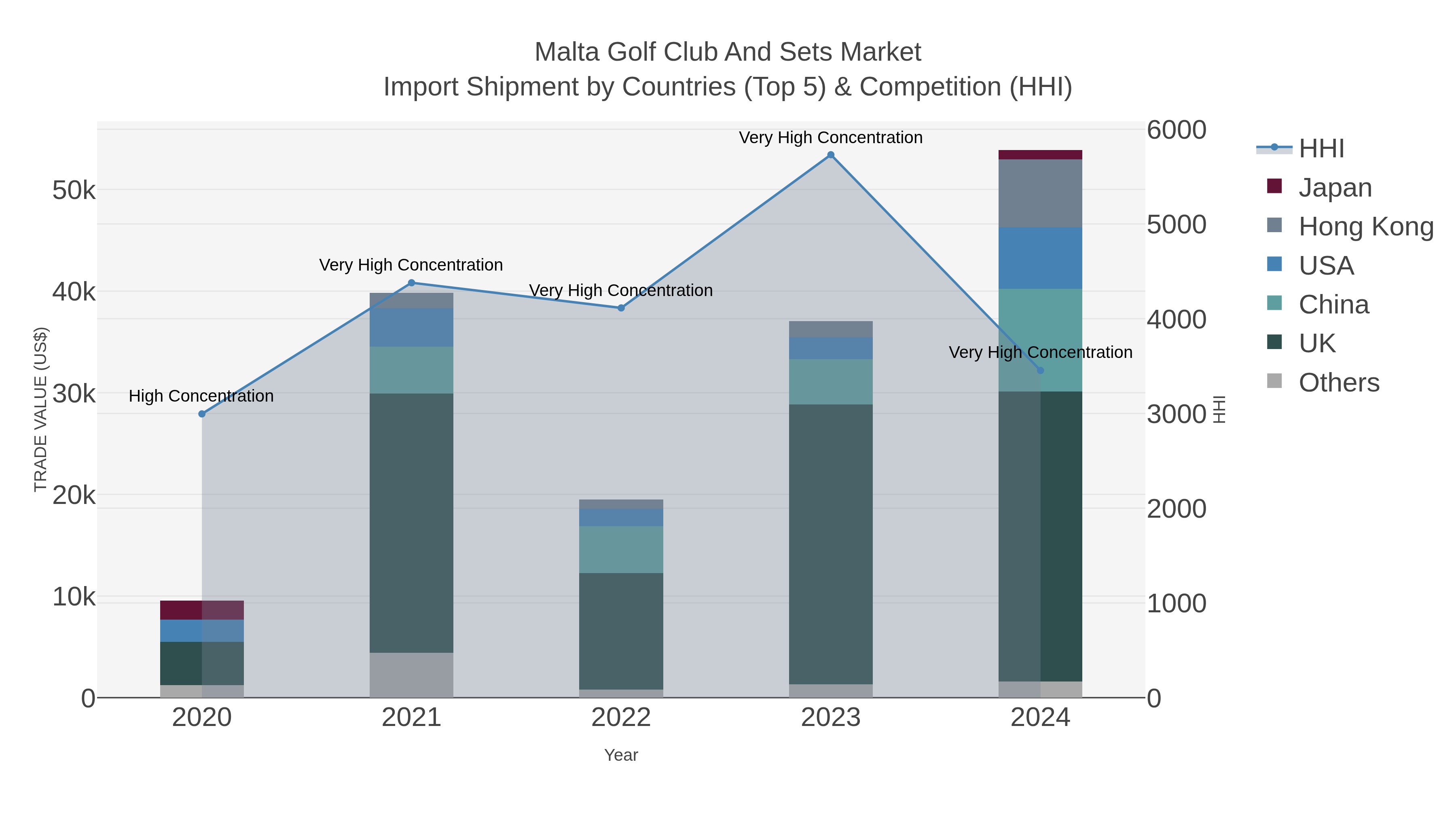Click the 6000 right axis tick label
1456x819 pixels.
pyautogui.click(x=1177, y=130)
